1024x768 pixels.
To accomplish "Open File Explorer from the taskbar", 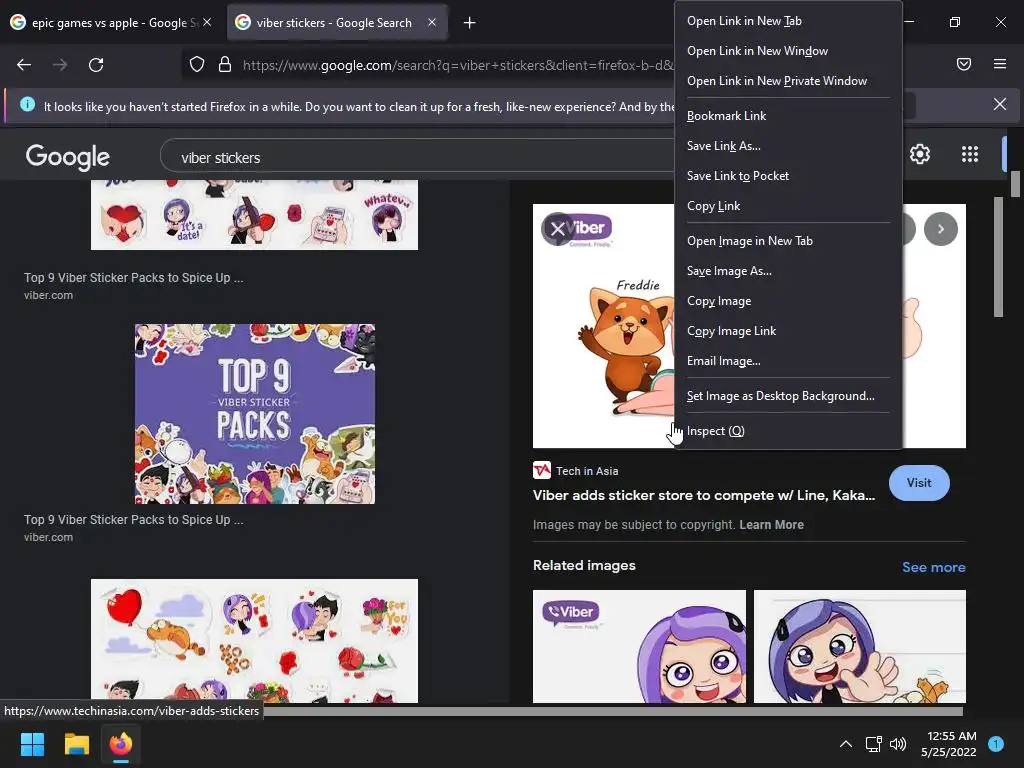I will [76, 744].
